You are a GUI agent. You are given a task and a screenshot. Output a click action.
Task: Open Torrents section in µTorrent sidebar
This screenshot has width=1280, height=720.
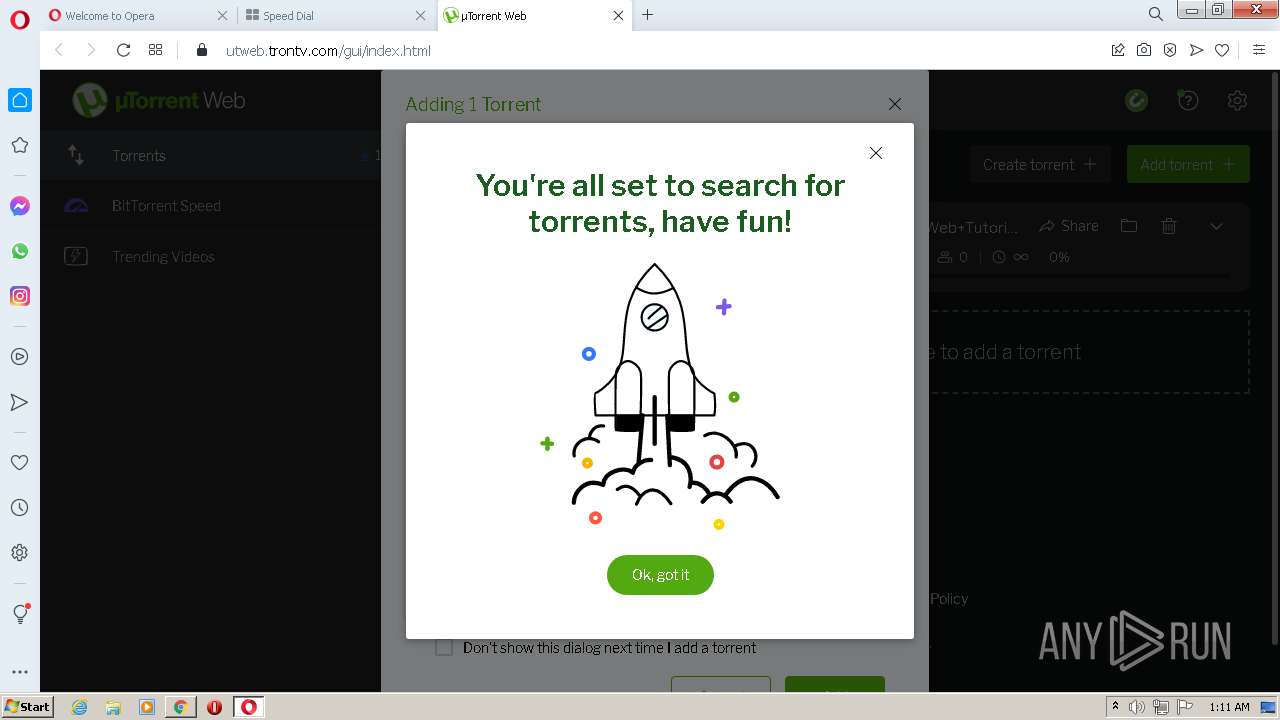211,156
